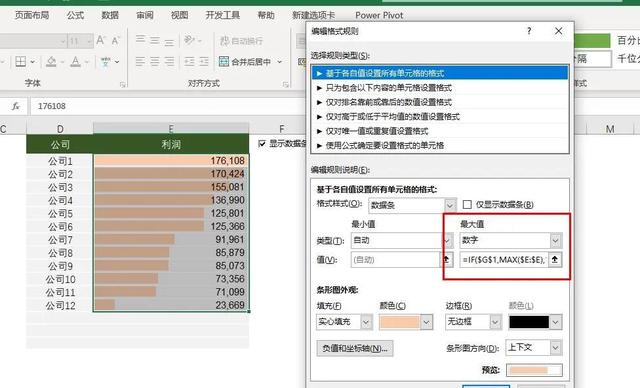Select rule type unique or duplicate values
This screenshot has height=388, width=640.
[440, 131]
